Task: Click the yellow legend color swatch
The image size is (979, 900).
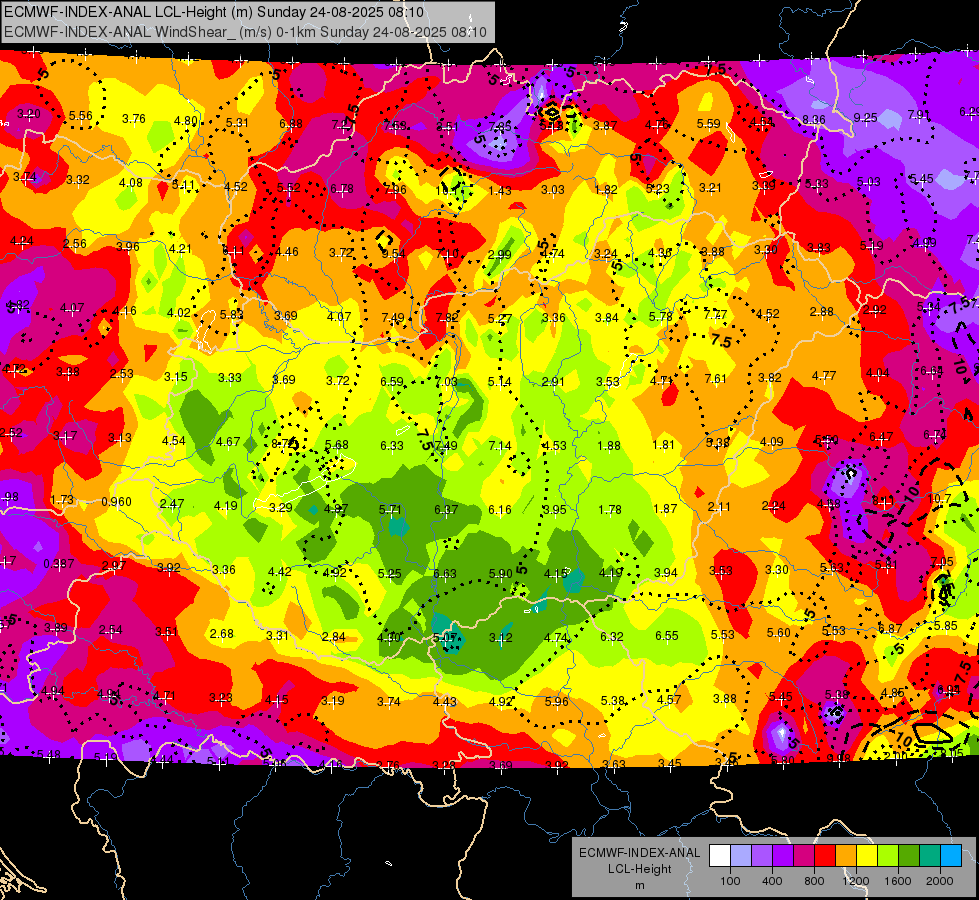Action: pos(867,856)
